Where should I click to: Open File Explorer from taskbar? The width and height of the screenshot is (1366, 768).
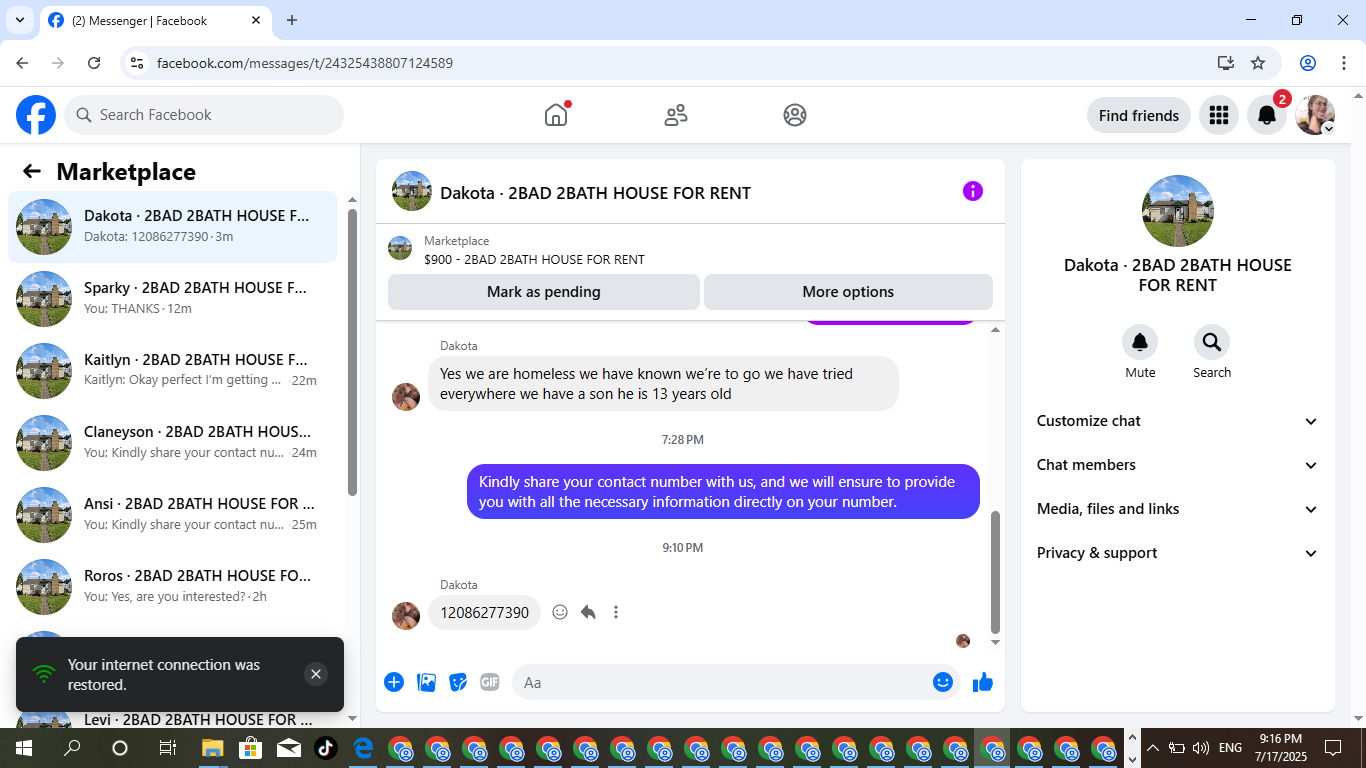point(212,748)
